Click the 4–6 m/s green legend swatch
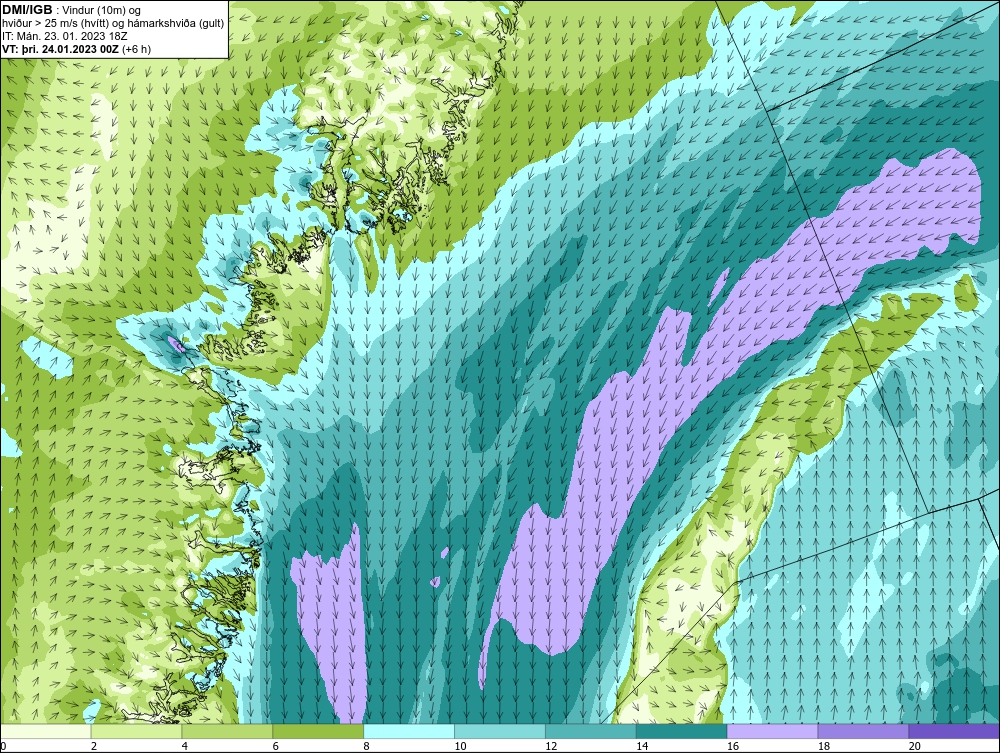This screenshot has width=1000, height=753. click(x=227, y=731)
